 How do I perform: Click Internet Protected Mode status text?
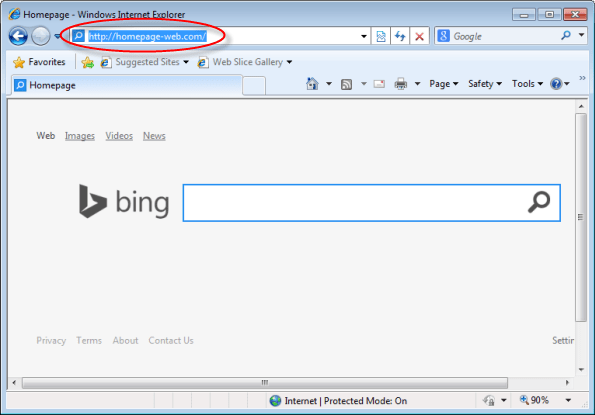346,401
